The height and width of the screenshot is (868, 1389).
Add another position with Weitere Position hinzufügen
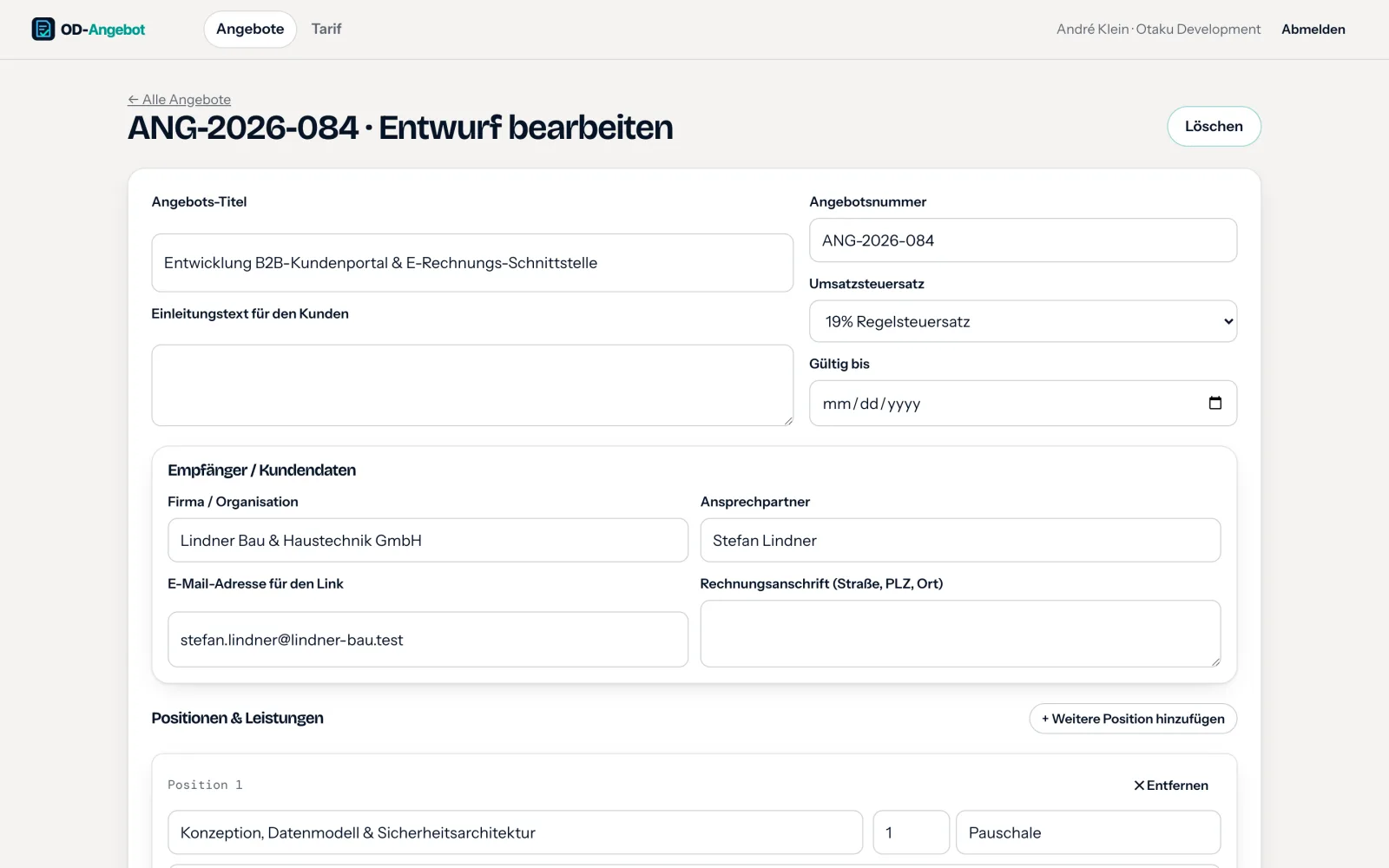(x=1133, y=719)
